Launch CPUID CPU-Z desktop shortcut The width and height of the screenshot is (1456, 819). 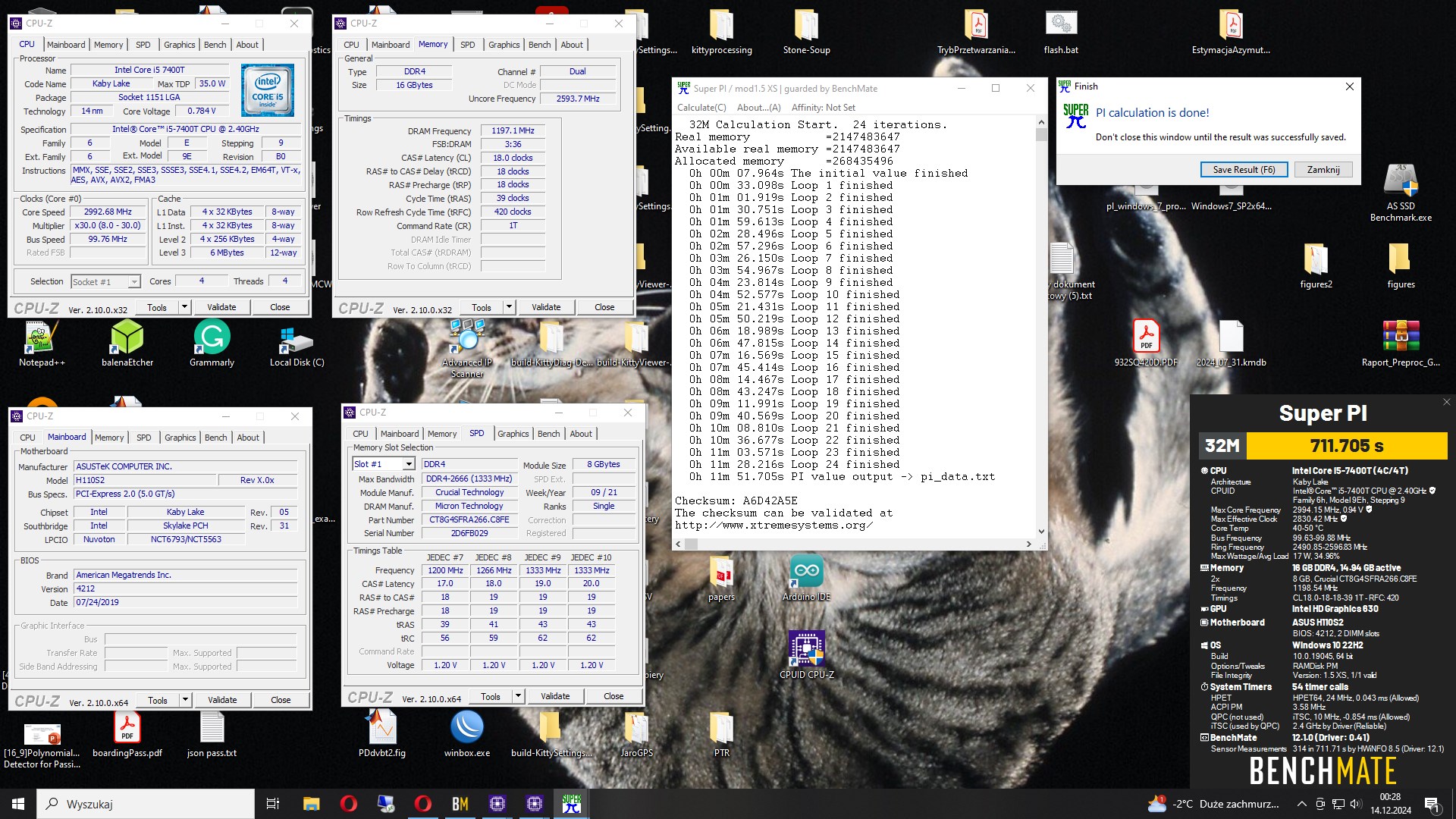click(x=806, y=654)
